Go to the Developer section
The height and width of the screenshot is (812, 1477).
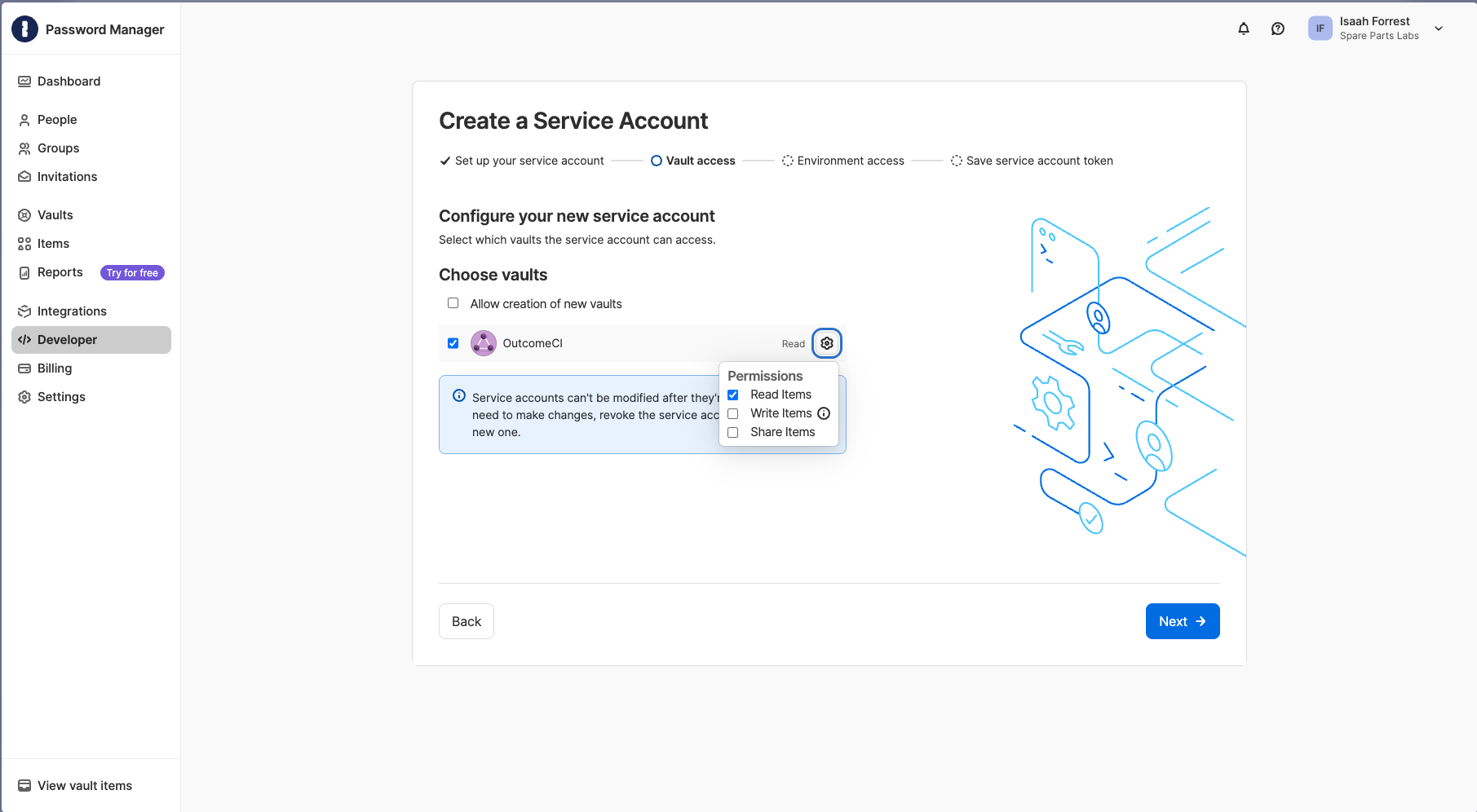[x=91, y=340]
